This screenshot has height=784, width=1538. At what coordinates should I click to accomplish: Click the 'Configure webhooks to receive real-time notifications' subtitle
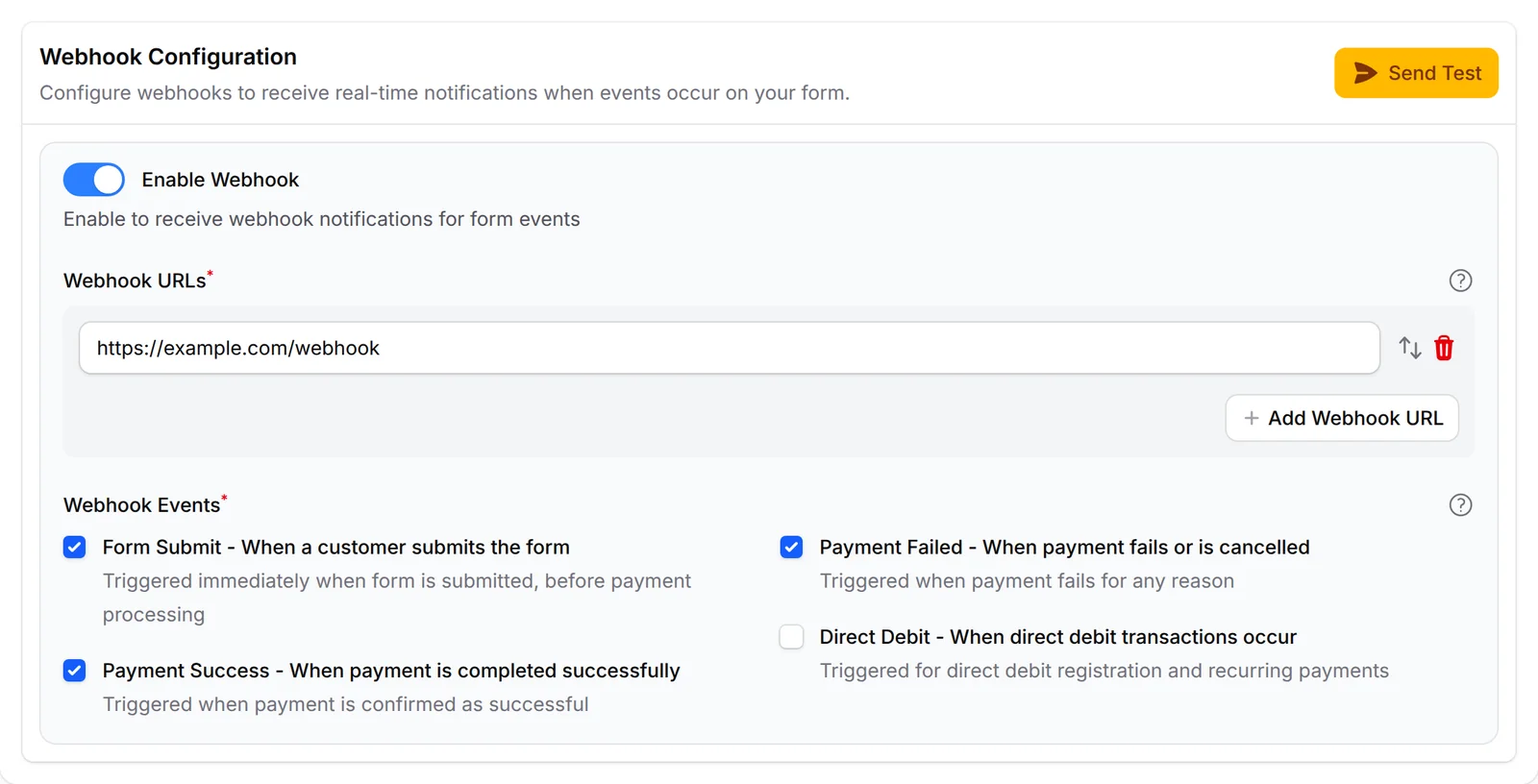(445, 93)
